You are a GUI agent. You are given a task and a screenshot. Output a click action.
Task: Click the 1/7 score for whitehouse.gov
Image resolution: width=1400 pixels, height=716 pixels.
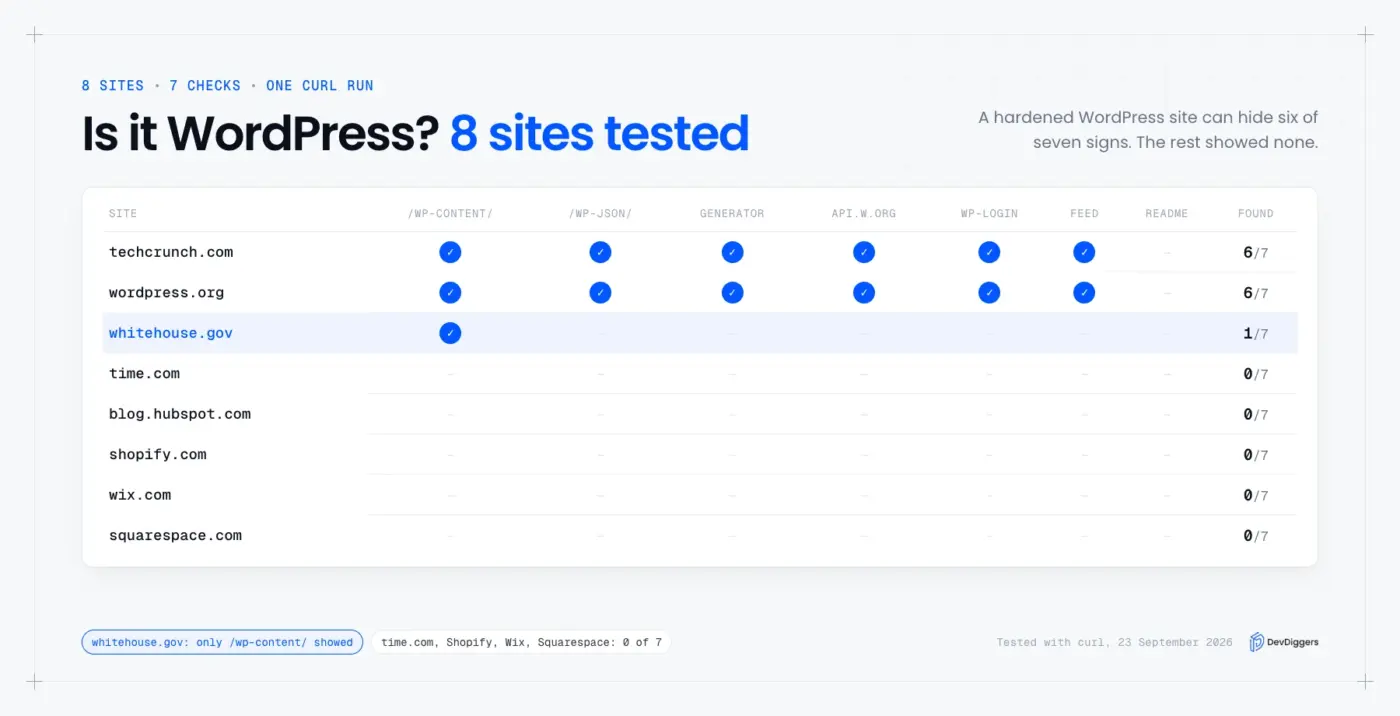pos(1256,334)
